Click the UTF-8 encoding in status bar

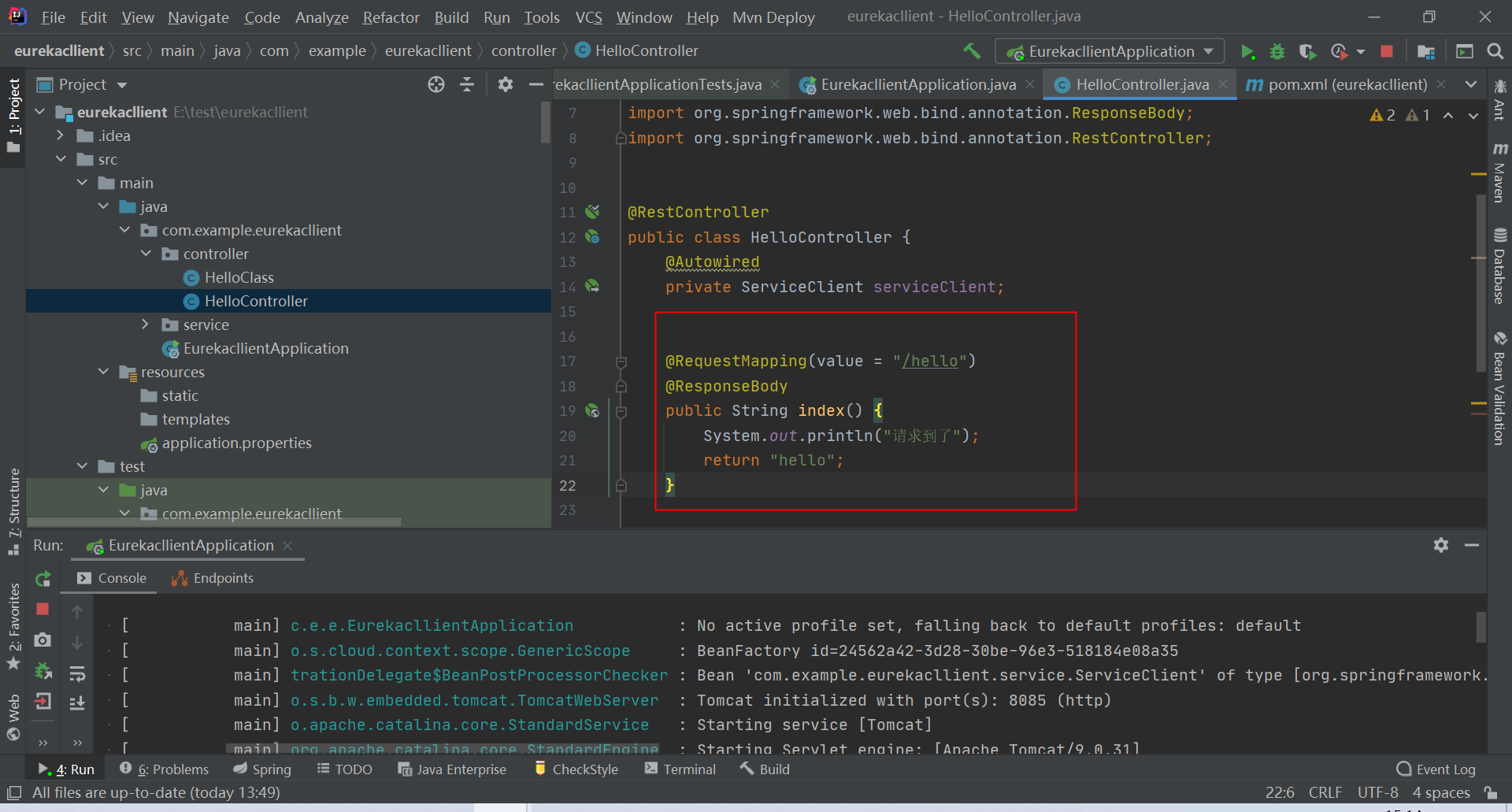(1377, 792)
